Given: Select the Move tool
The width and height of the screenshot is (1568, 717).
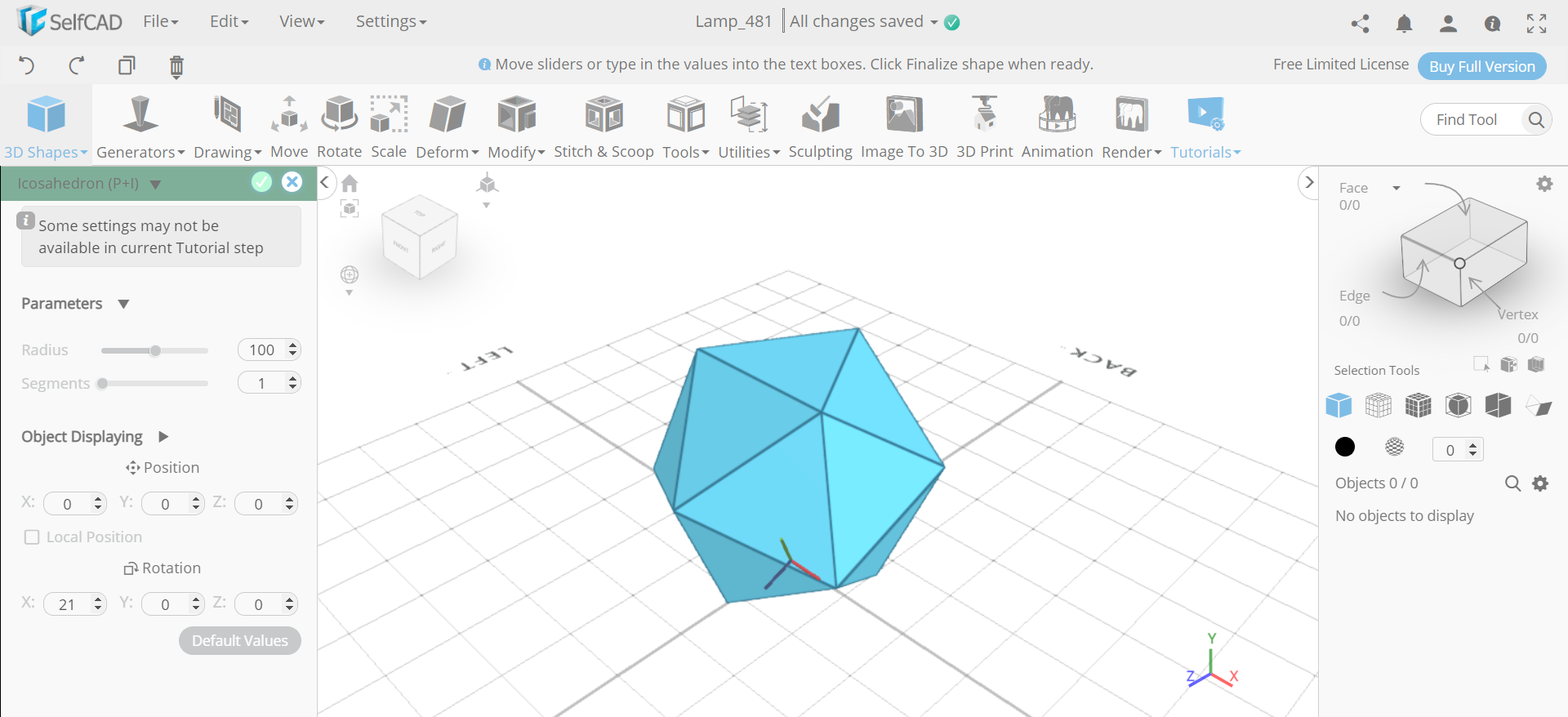Looking at the screenshot, I should pos(289,127).
